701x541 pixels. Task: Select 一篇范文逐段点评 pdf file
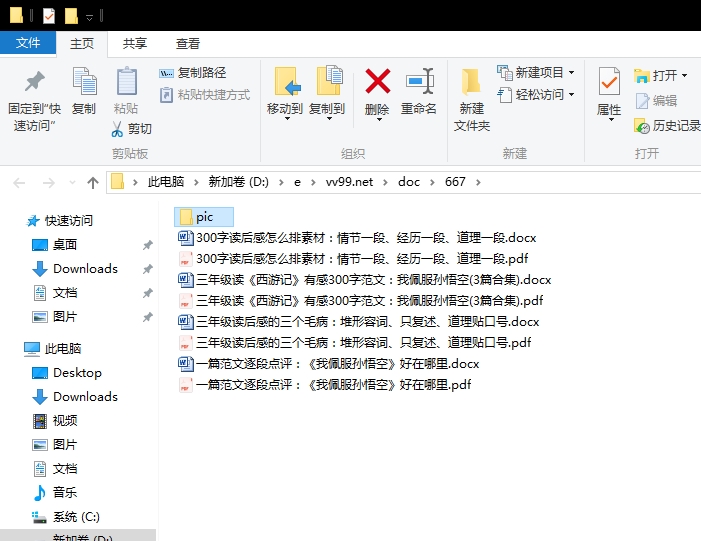[x=325, y=385]
